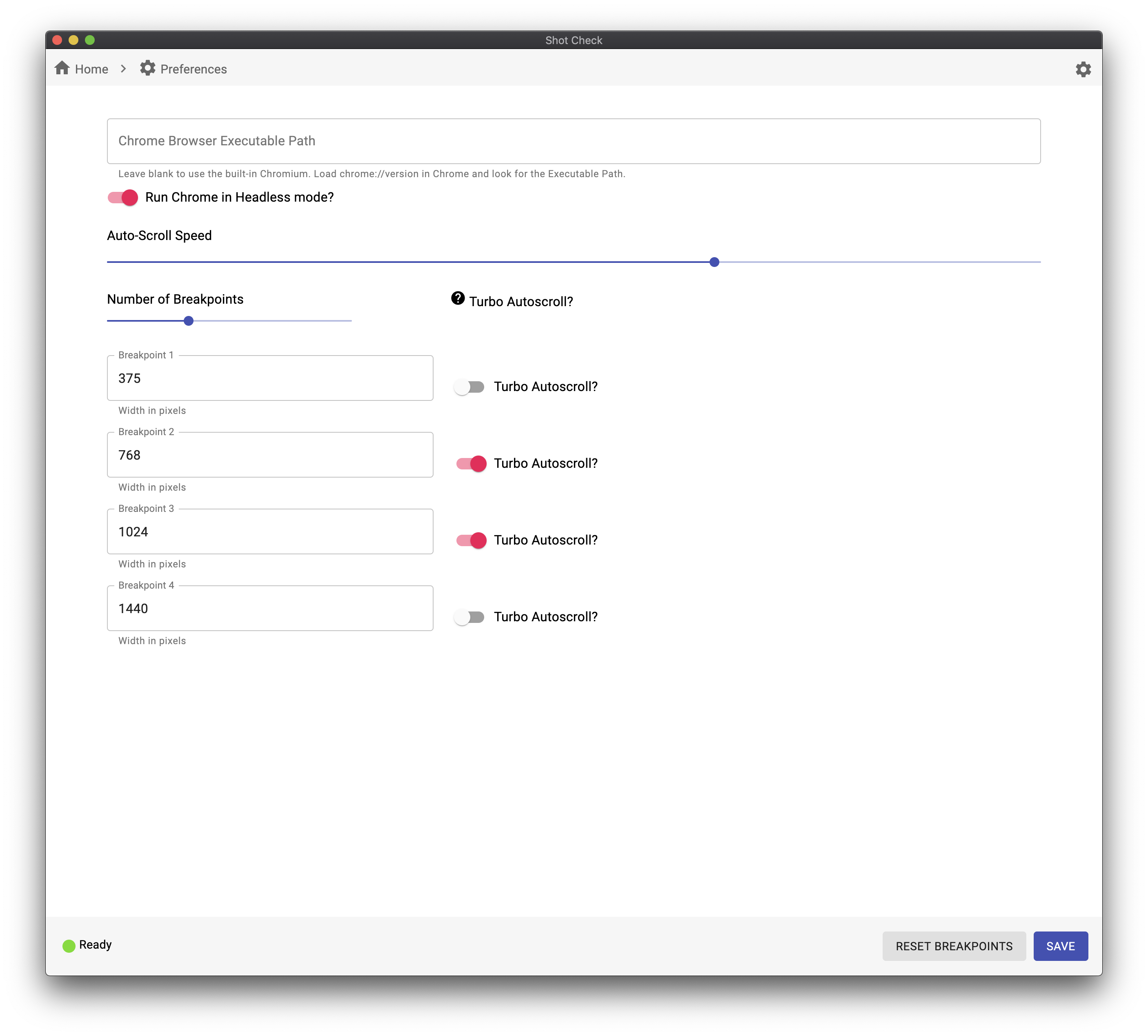Toggle Run Chrome in Headless mode switch

click(x=123, y=198)
